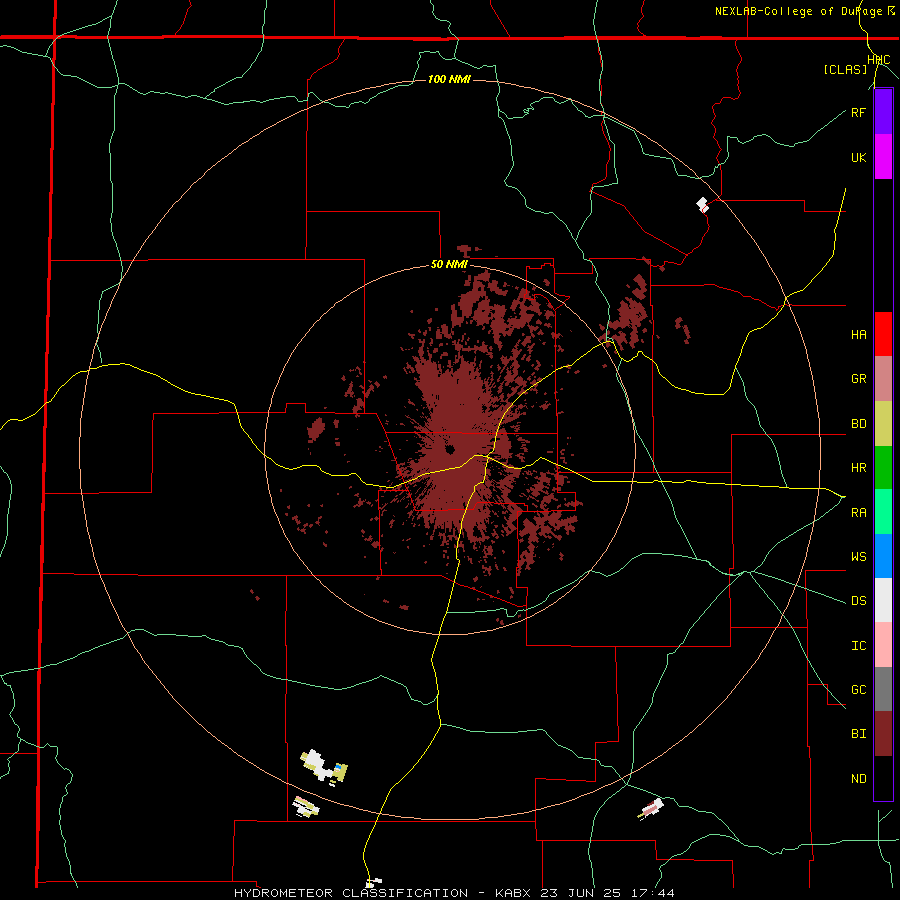Click the HHC label above legend
Viewport: 900px width, 900px height.
tap(878, 60)
